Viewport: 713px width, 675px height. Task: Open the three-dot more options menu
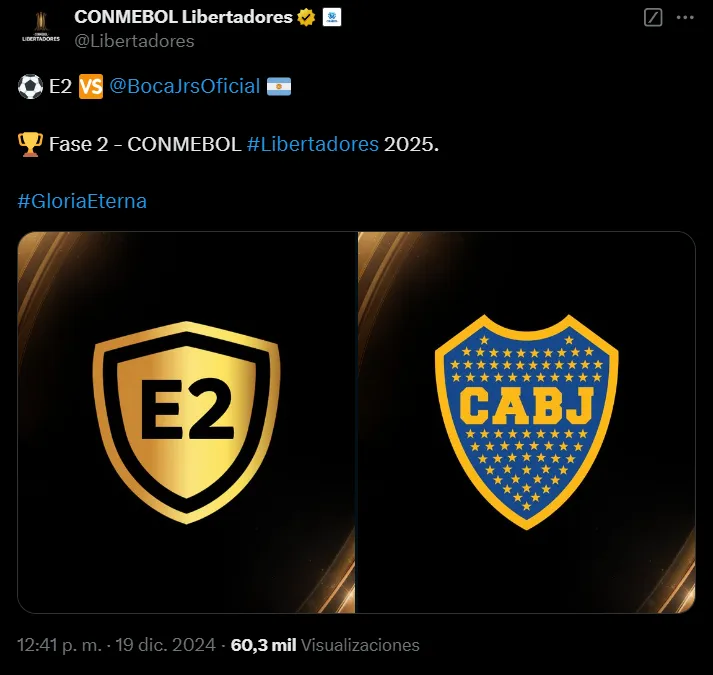(x=685, y=18)
